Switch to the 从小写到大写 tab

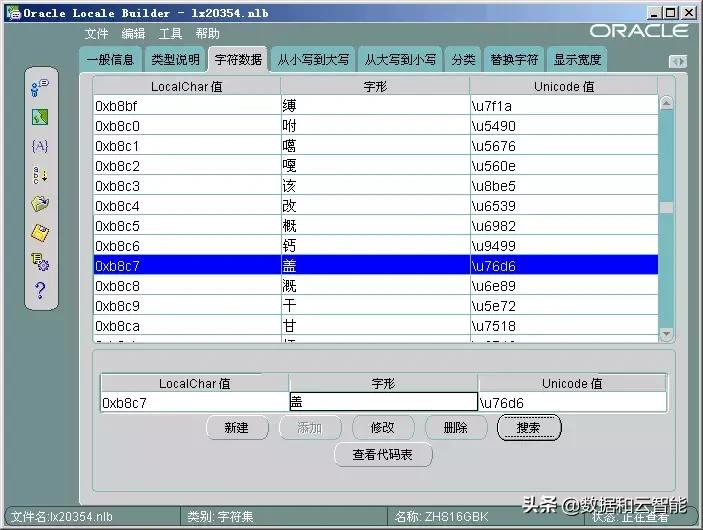[x=313, y=59]
